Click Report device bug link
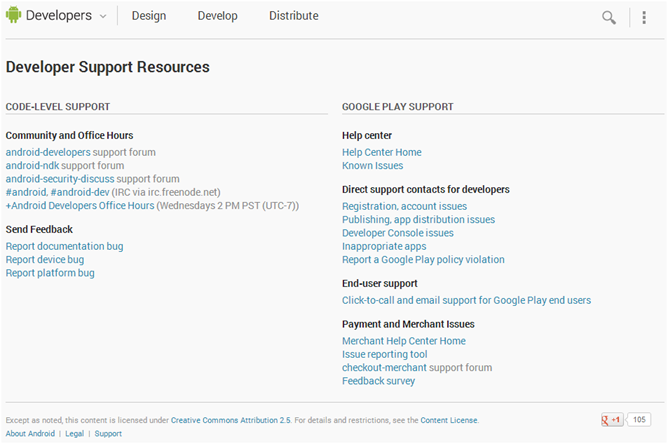The image size is (668, 444). (45, 259)
